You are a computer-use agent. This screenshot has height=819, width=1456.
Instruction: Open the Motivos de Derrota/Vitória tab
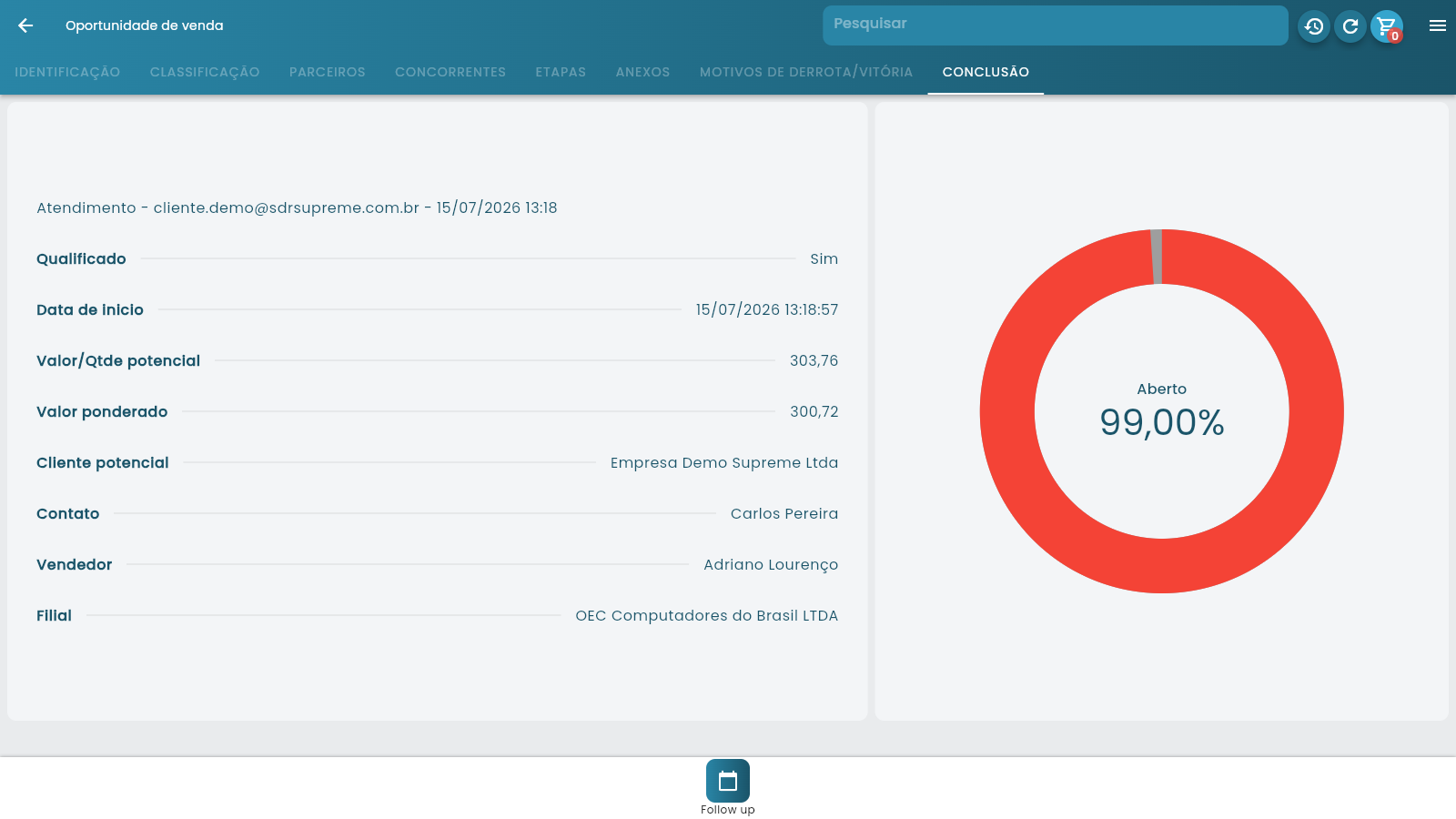806,72
